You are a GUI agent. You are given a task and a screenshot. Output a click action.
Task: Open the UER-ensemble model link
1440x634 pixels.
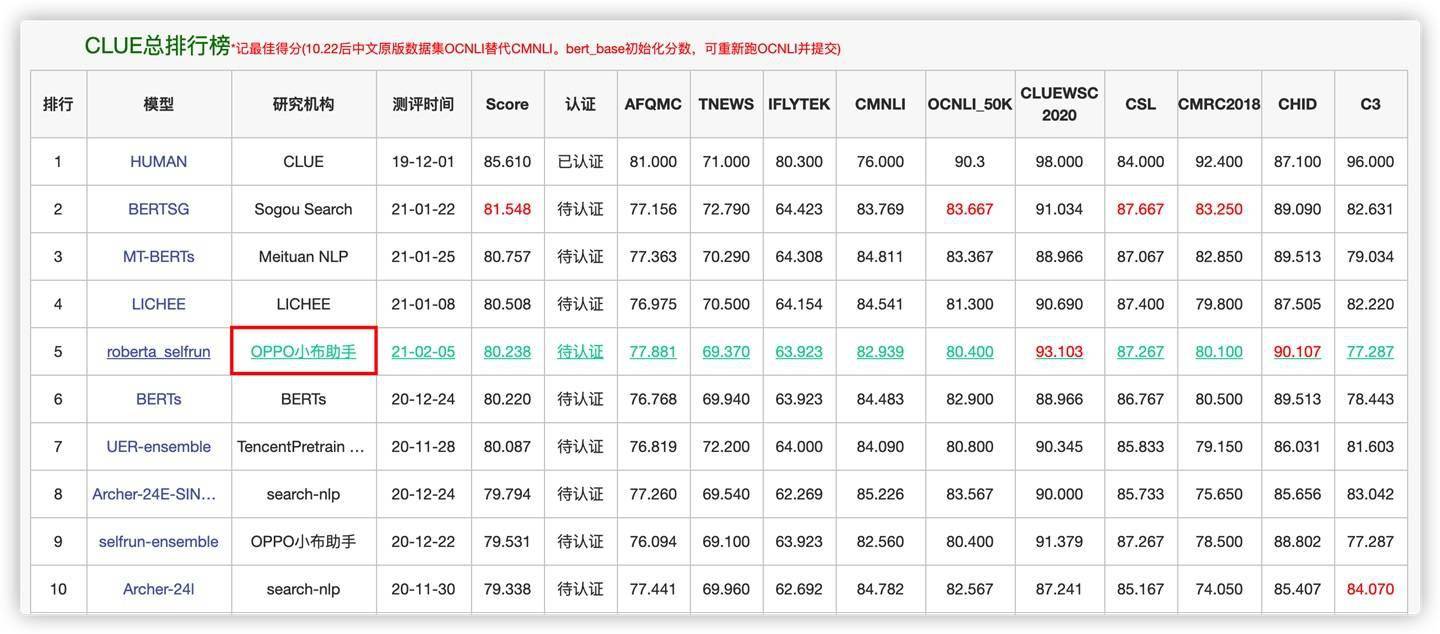coord(157,444)
